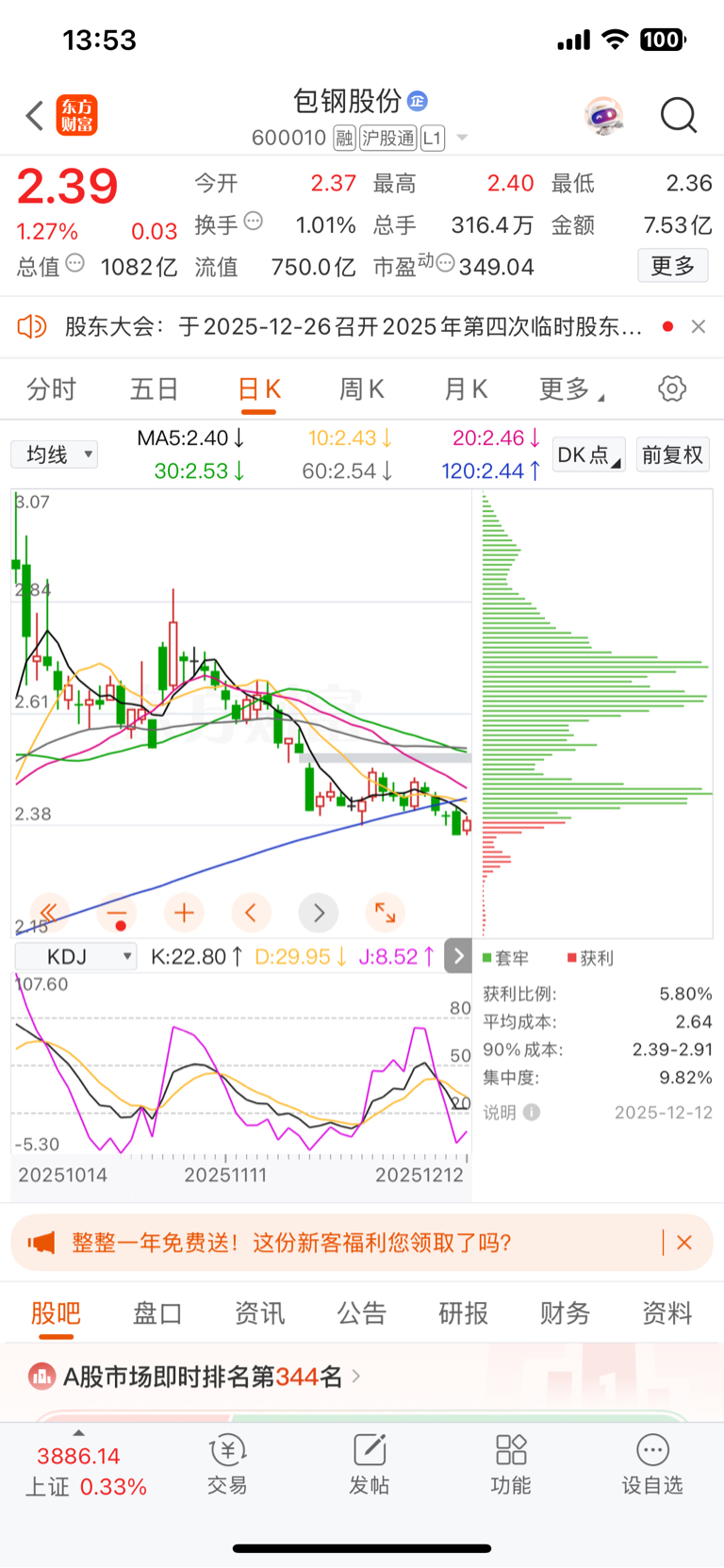Switch to 公告 tab
Screen dimensions: 724x1568
coord(362,1312)
